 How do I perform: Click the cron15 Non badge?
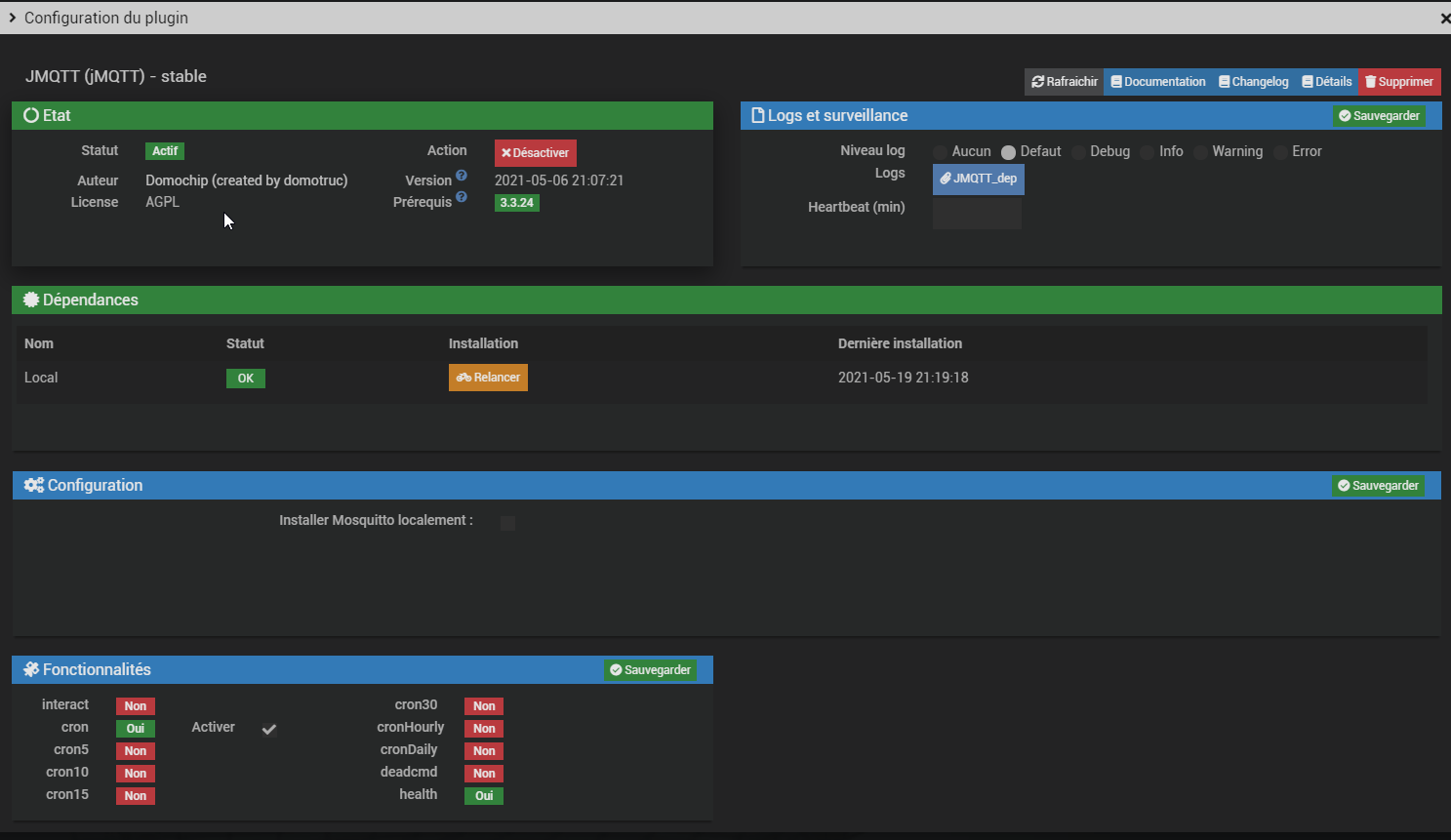tap(136, 796)
